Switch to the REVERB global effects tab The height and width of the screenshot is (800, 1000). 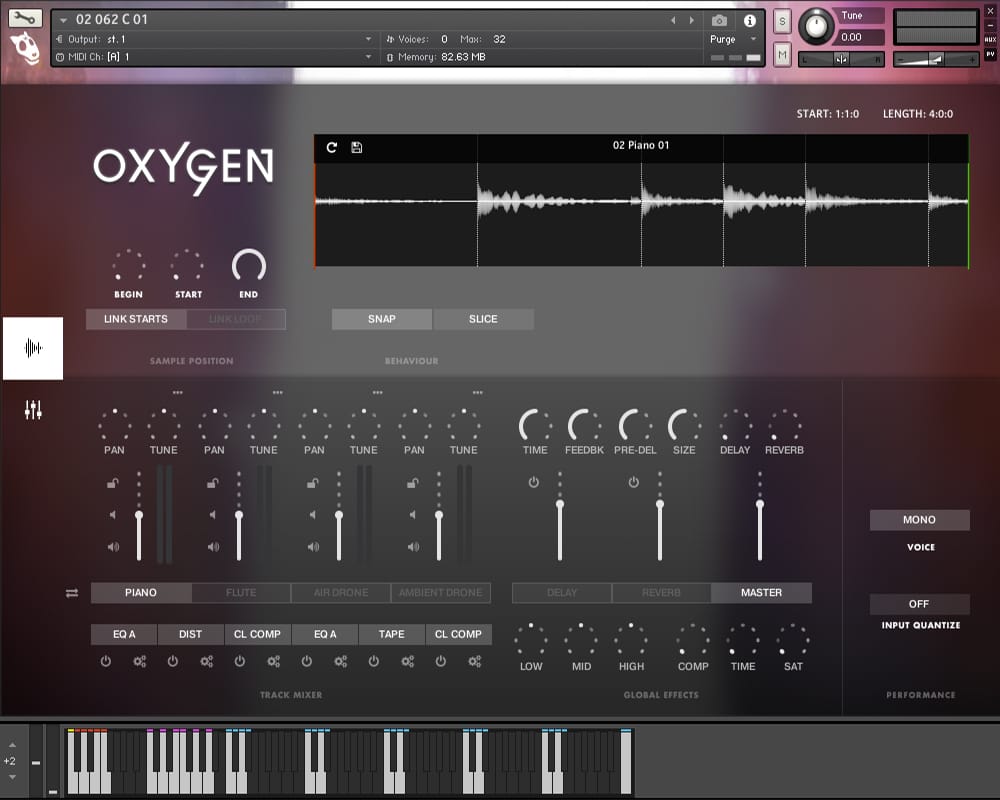pos(661,593)
